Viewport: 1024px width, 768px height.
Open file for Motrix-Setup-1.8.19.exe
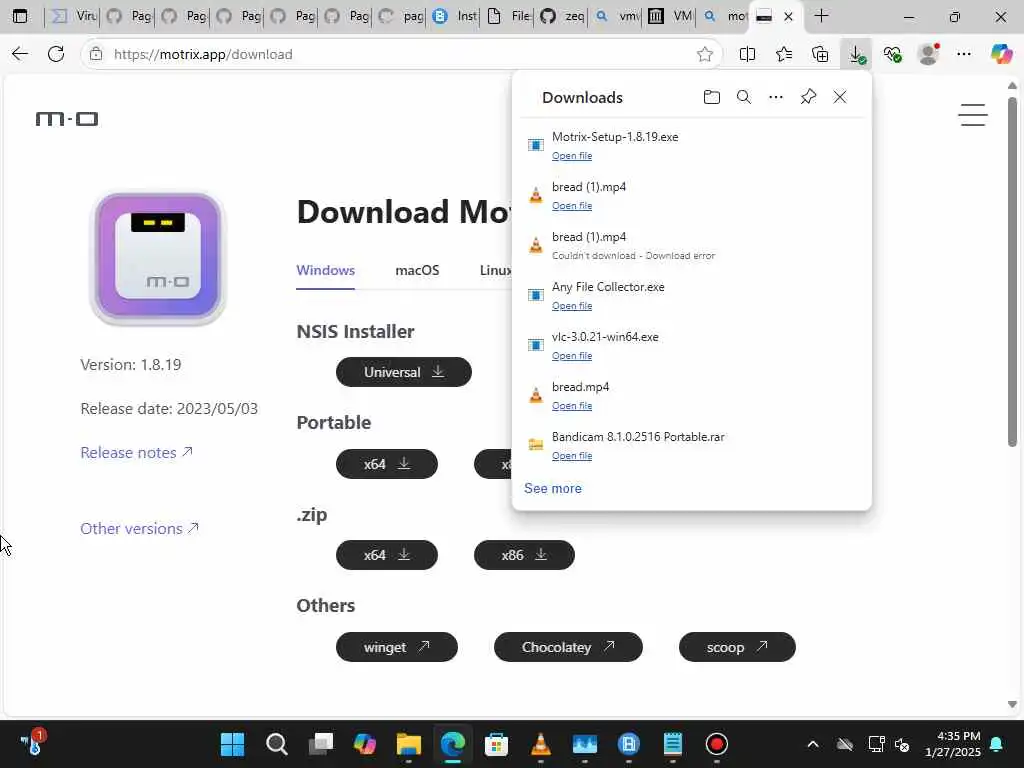tap(571, 156)
